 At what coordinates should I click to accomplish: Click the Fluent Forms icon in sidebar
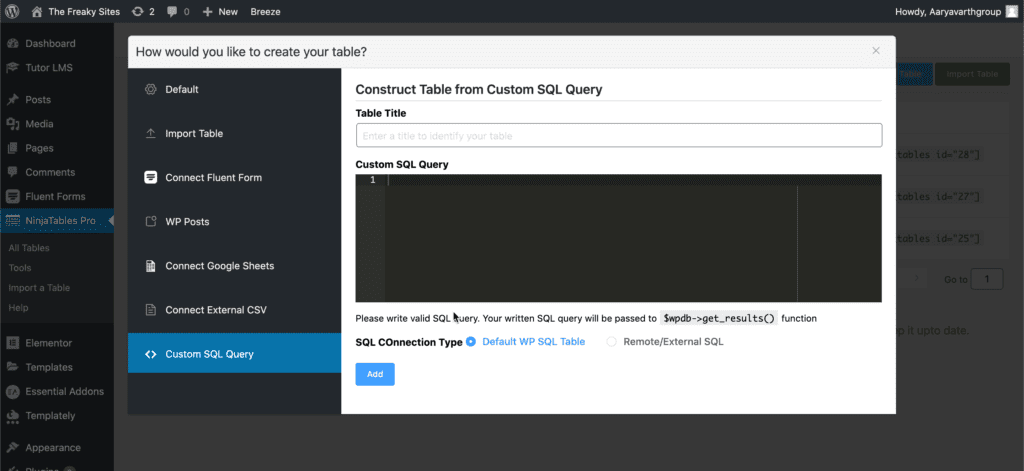12,196
